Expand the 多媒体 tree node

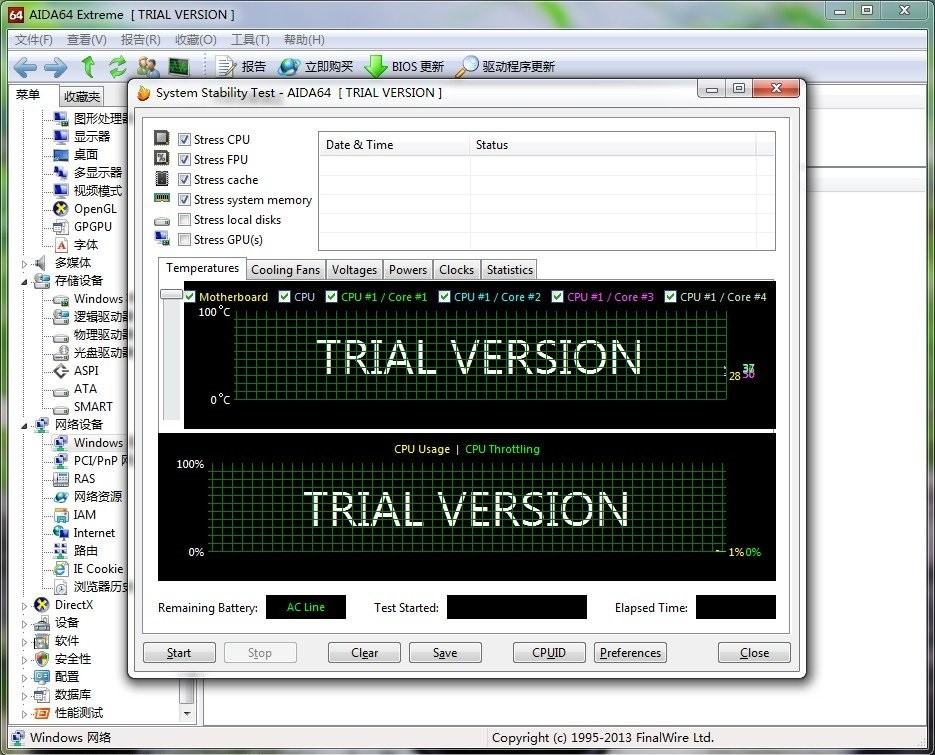tap(26, 263)
